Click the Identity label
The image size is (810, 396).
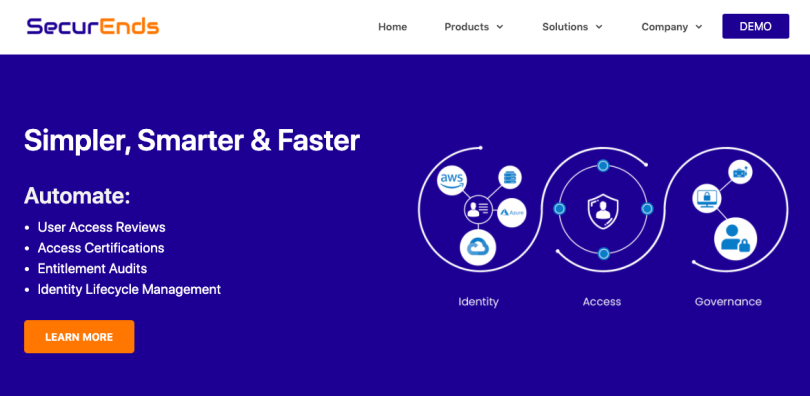point(478,302)
